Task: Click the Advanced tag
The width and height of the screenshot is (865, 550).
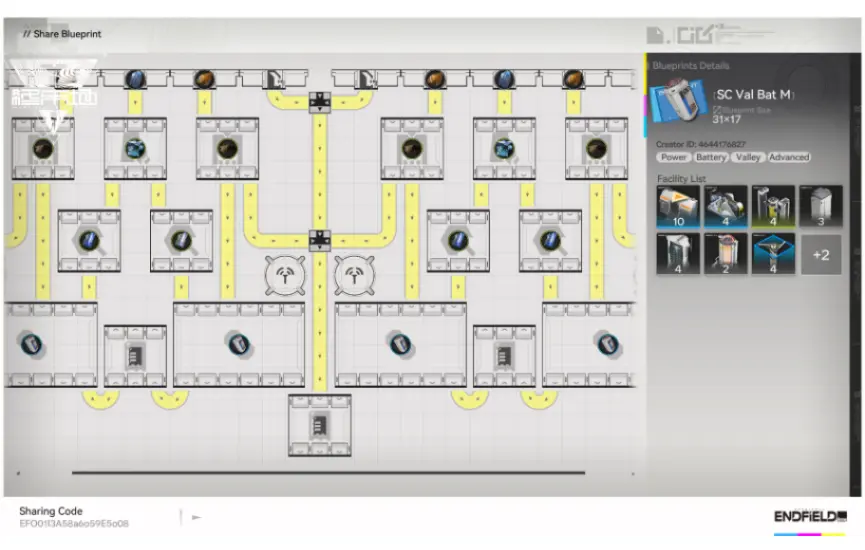Action: [x=789, y=157]
